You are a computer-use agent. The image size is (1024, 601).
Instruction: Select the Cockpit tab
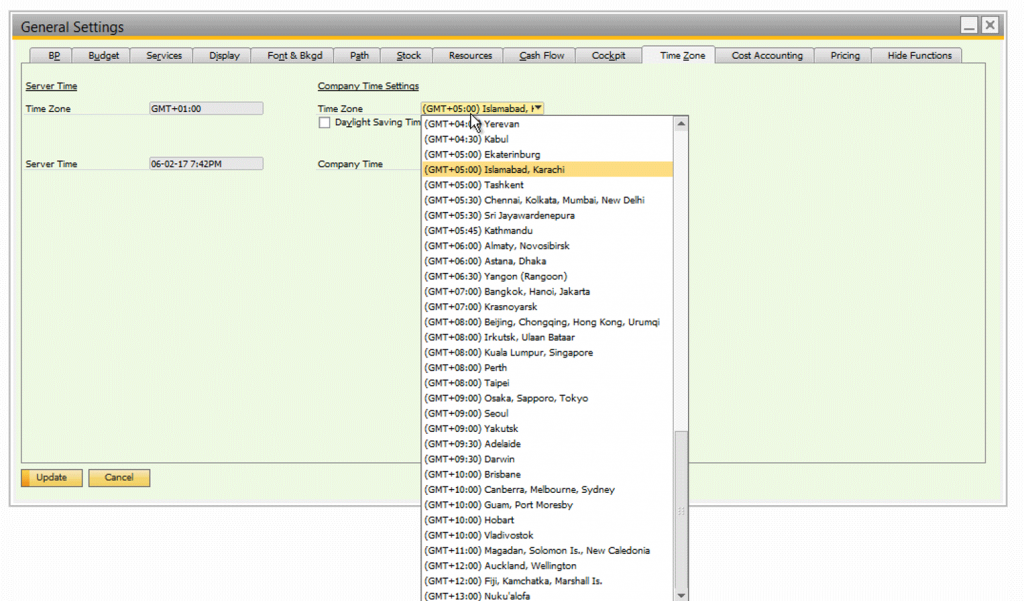[609, 55]
